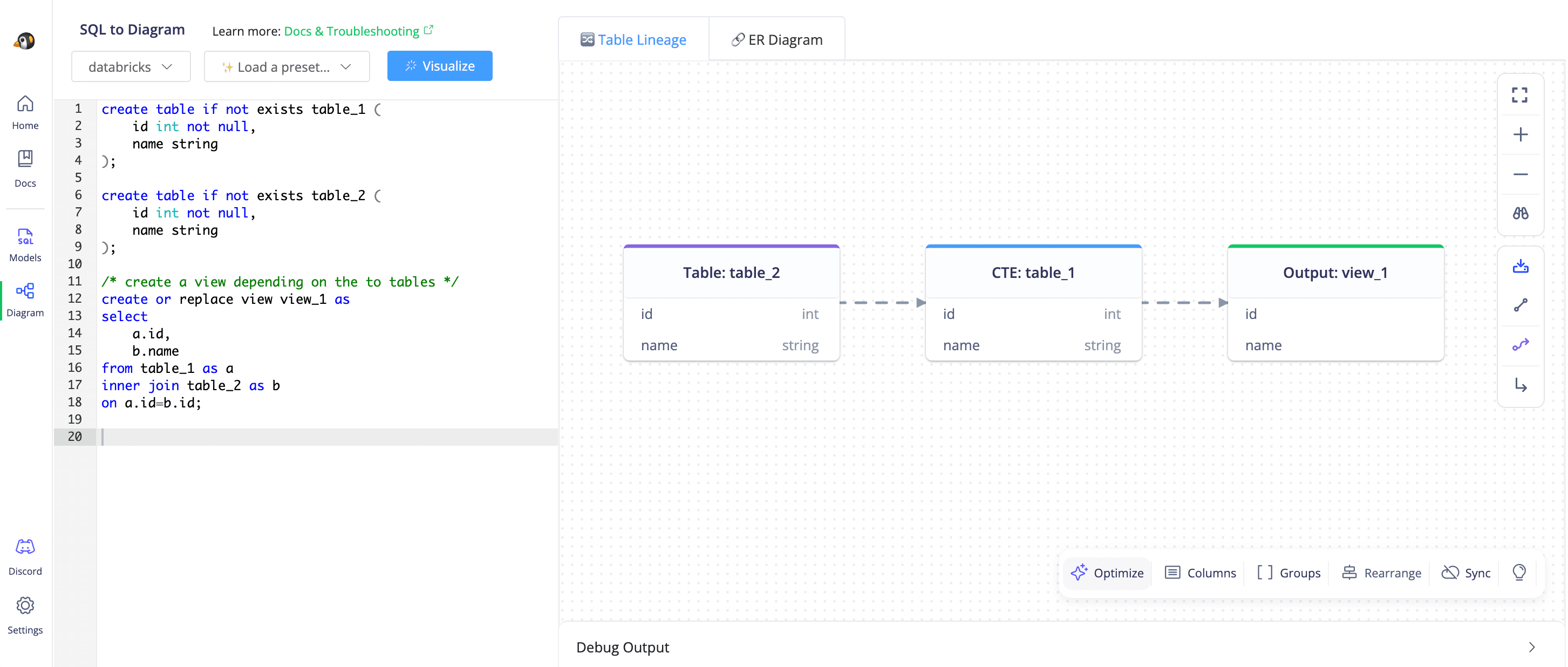The width and height of the screenshot is (1568, 667).
Task: Click the external link icon beside Docs
Action: click(428, 29)
